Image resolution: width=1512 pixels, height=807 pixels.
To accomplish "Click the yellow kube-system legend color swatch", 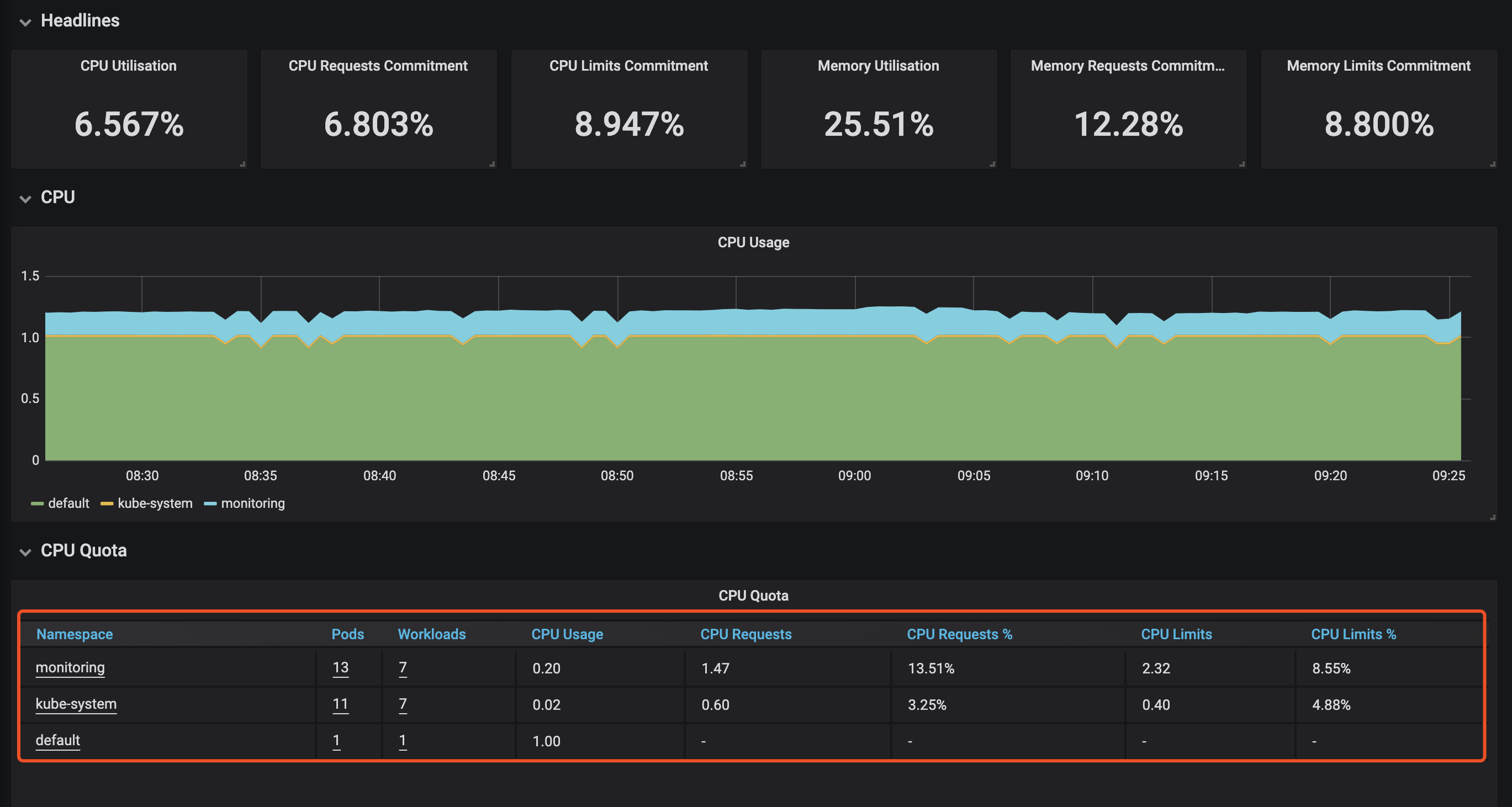I will pos(107,503).
